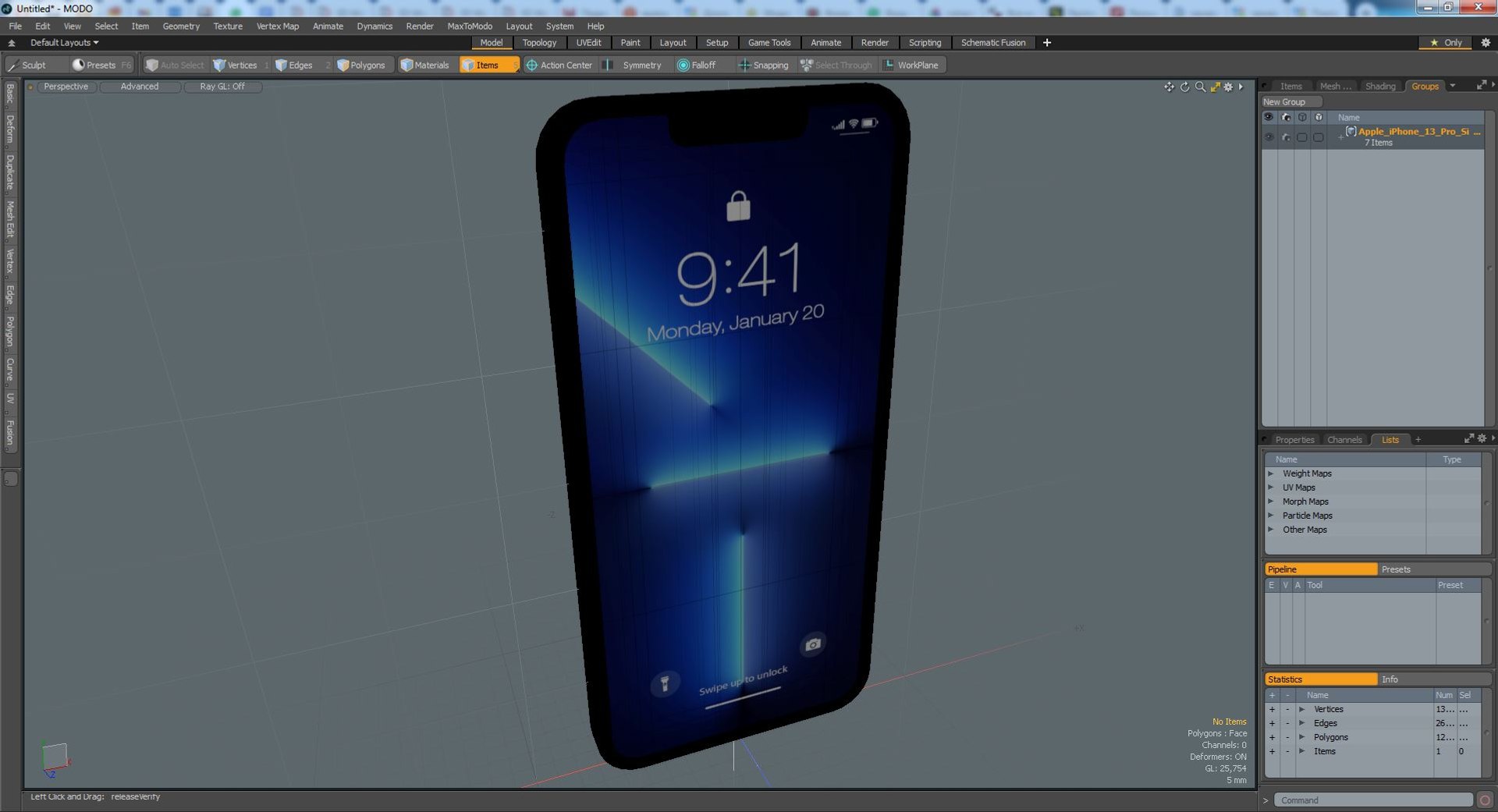
Task: Click the viewport maximize arrows icon
Action: (x=1215, y=87)
